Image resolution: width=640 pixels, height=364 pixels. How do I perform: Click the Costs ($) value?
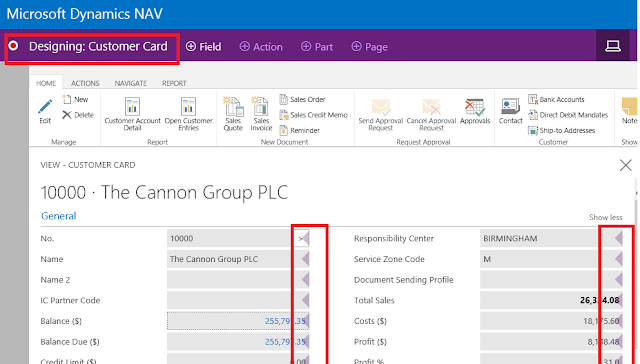coord(601,321)
